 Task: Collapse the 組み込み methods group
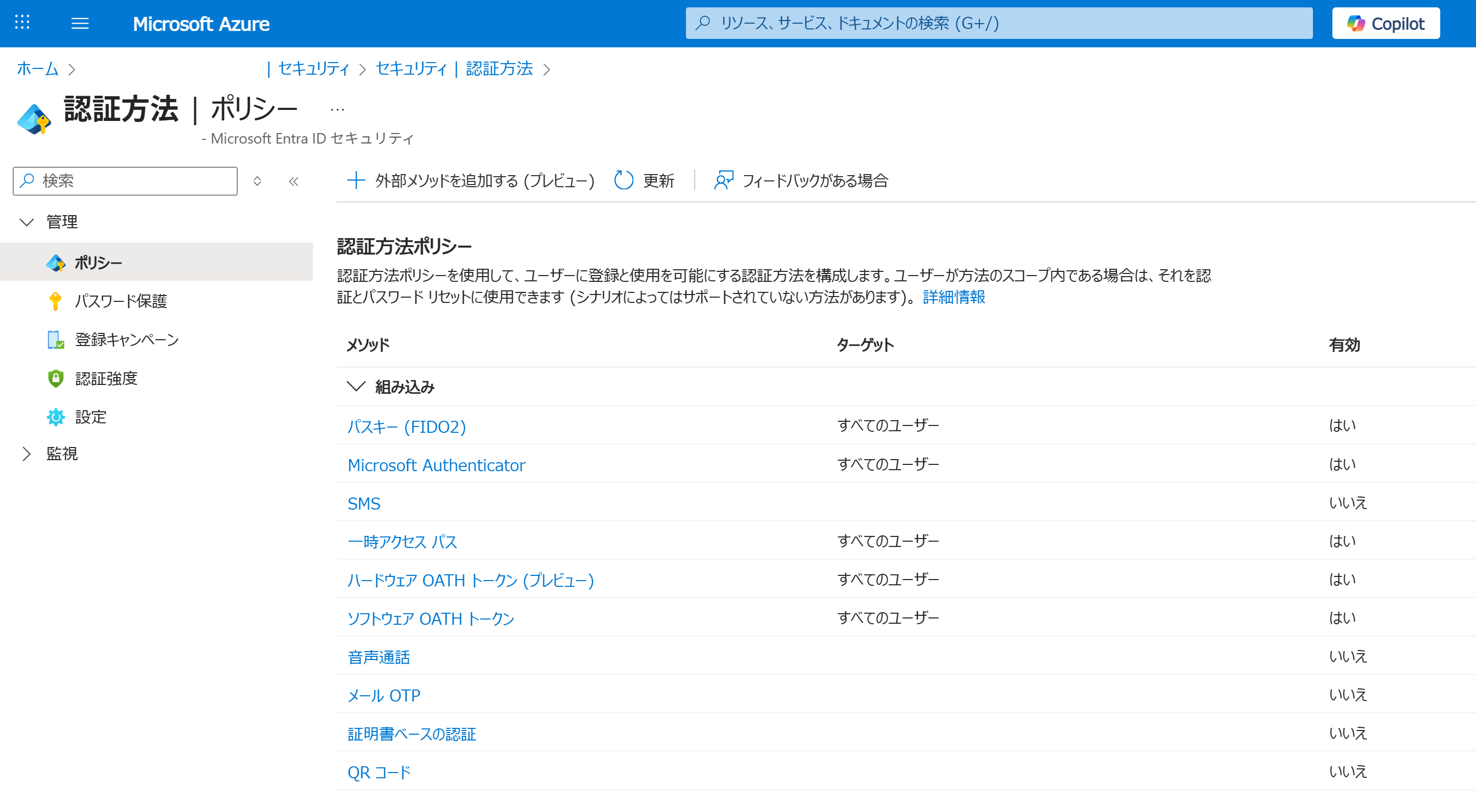tap(356, 387)
